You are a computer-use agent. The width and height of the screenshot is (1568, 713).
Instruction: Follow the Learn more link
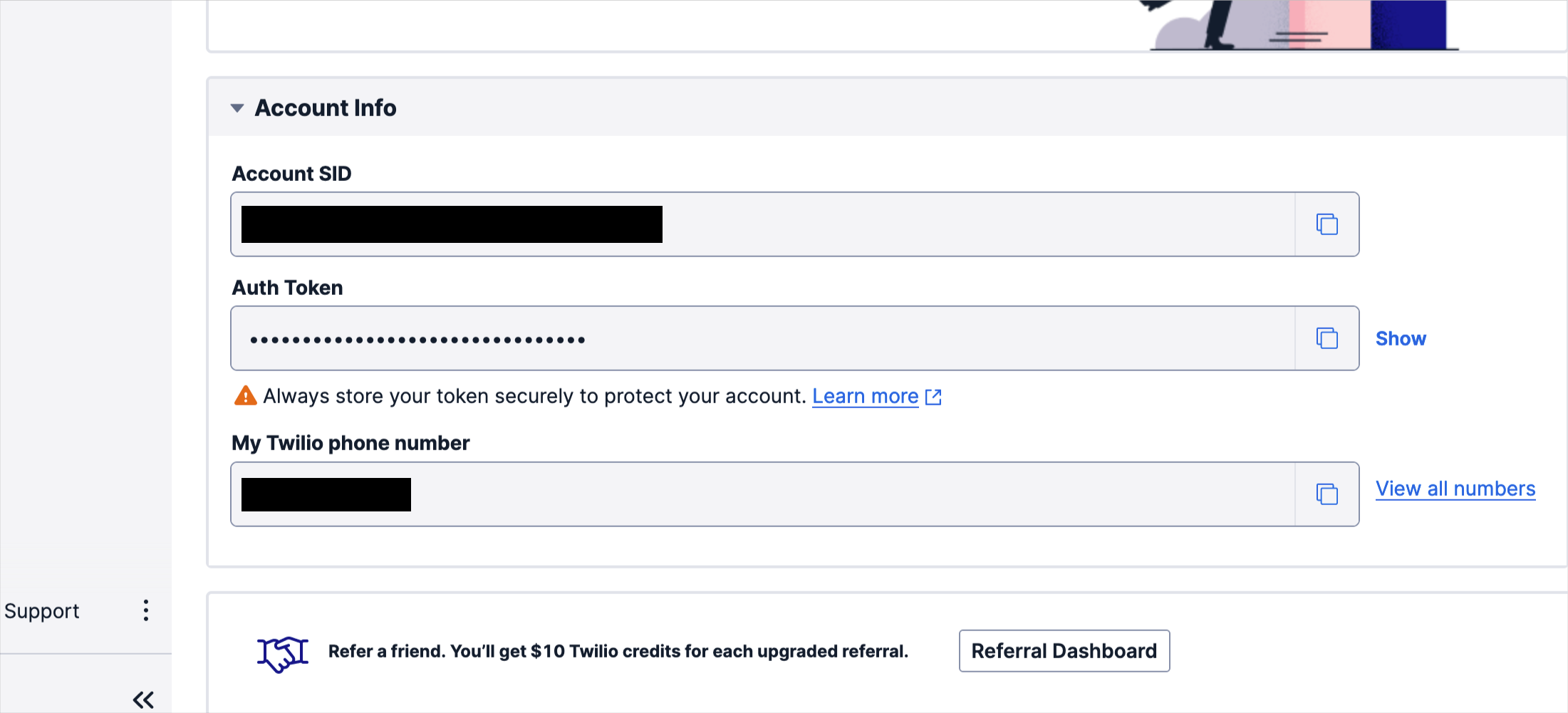pos(866,396)
